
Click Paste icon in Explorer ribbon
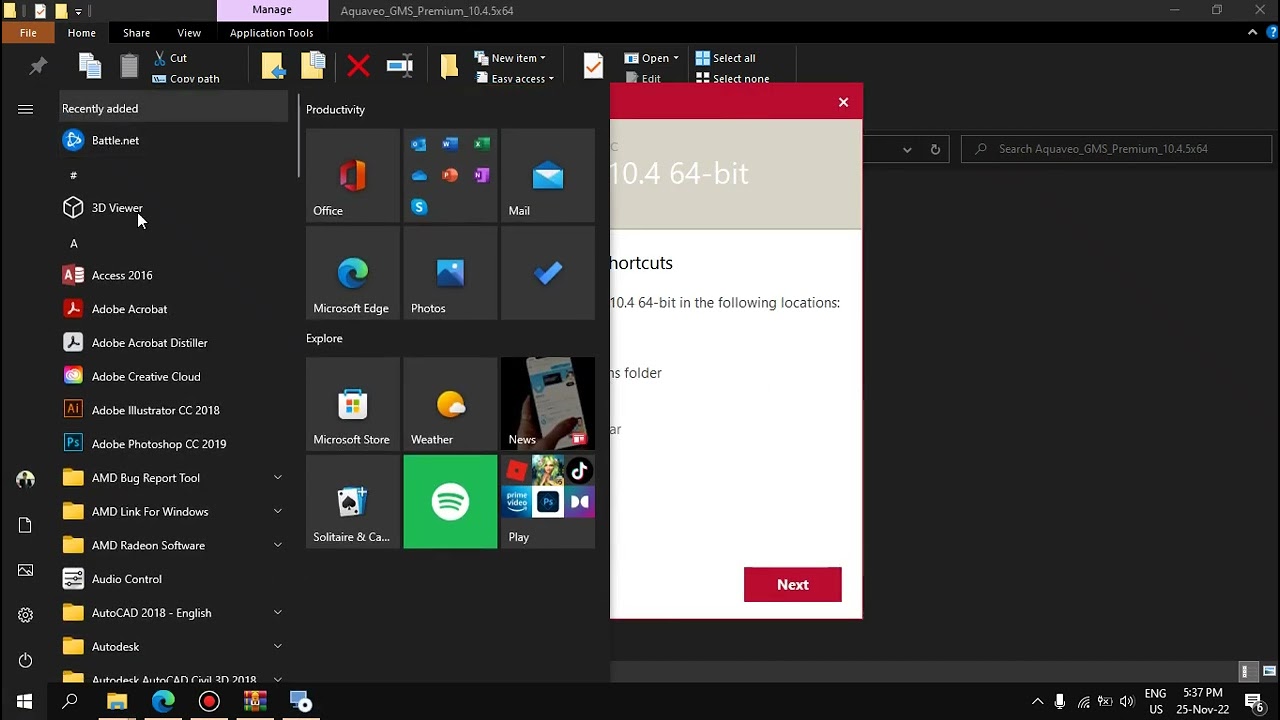tap(129, 67)
